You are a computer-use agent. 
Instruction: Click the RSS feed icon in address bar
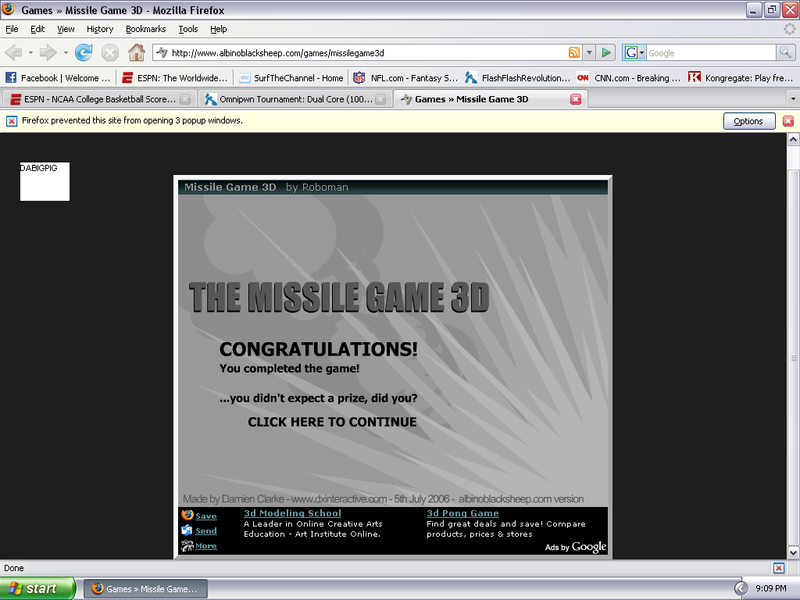574,52
